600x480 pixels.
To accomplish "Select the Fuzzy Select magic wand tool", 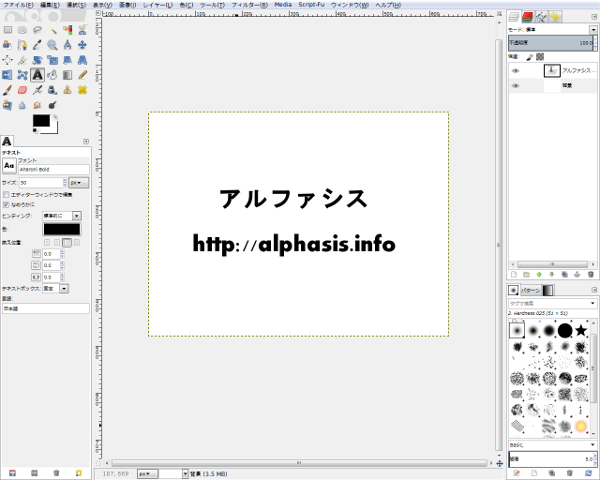I will click(x=52, y=29).
